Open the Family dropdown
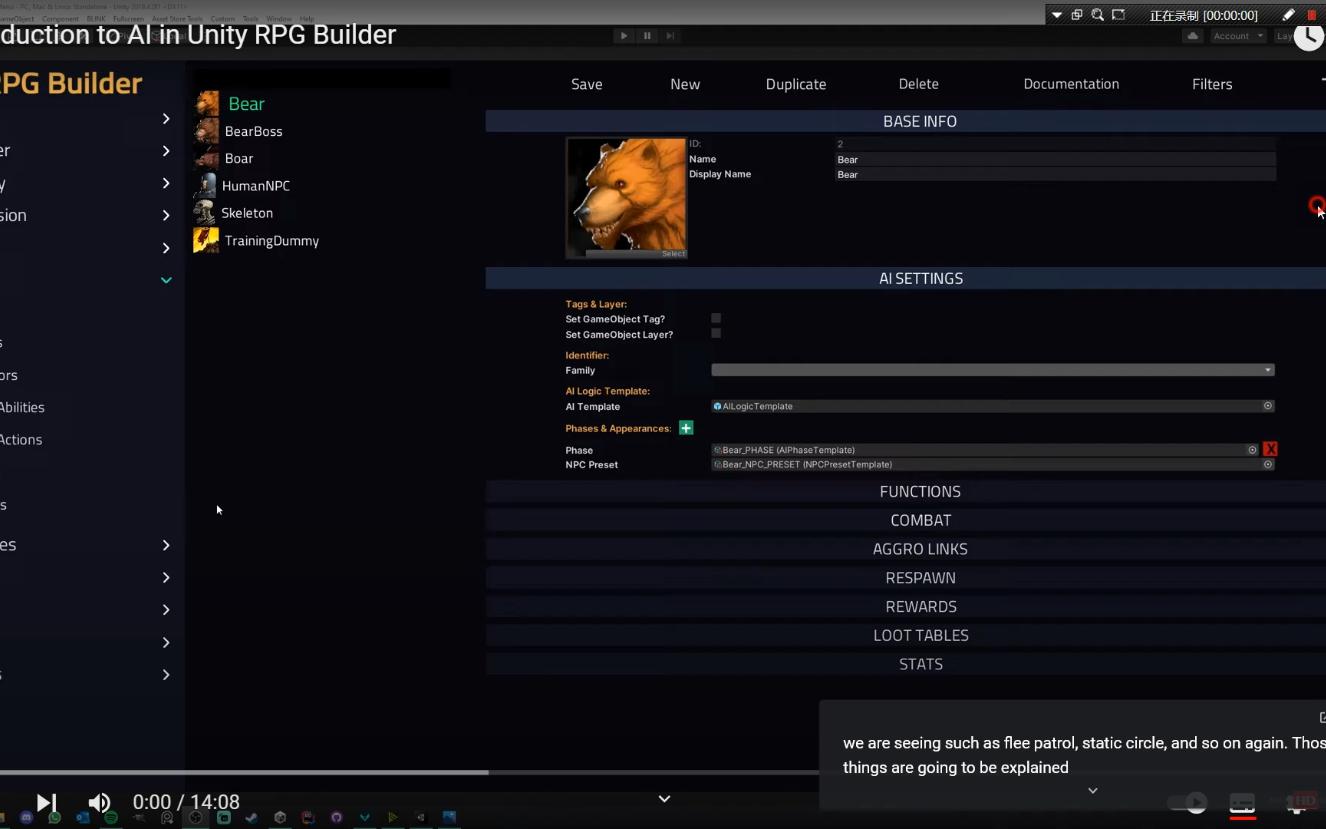Viewport: 1326px width, 829px height. click(992, 369)
